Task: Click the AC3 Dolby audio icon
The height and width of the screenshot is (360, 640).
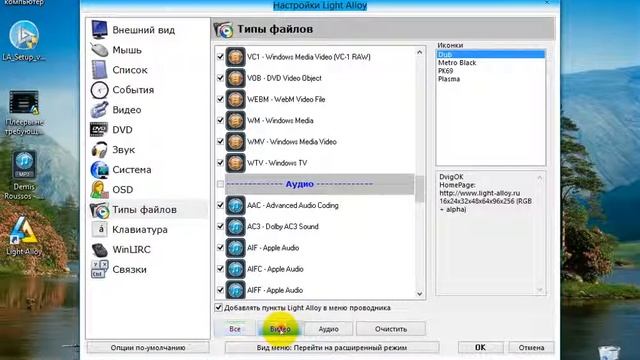Action: (235, 227)
